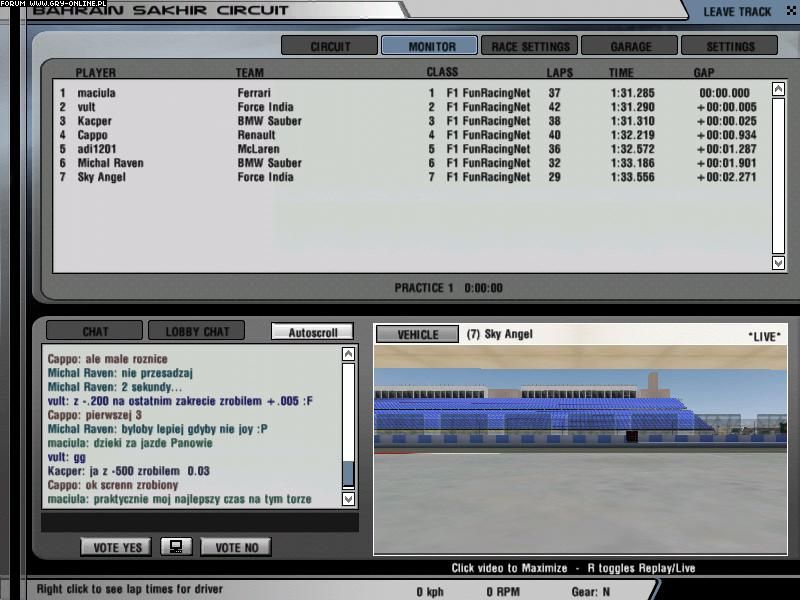Click the computer monitor icon between vote buttons
Screen dimensions: 800x600
pos(176,547)
